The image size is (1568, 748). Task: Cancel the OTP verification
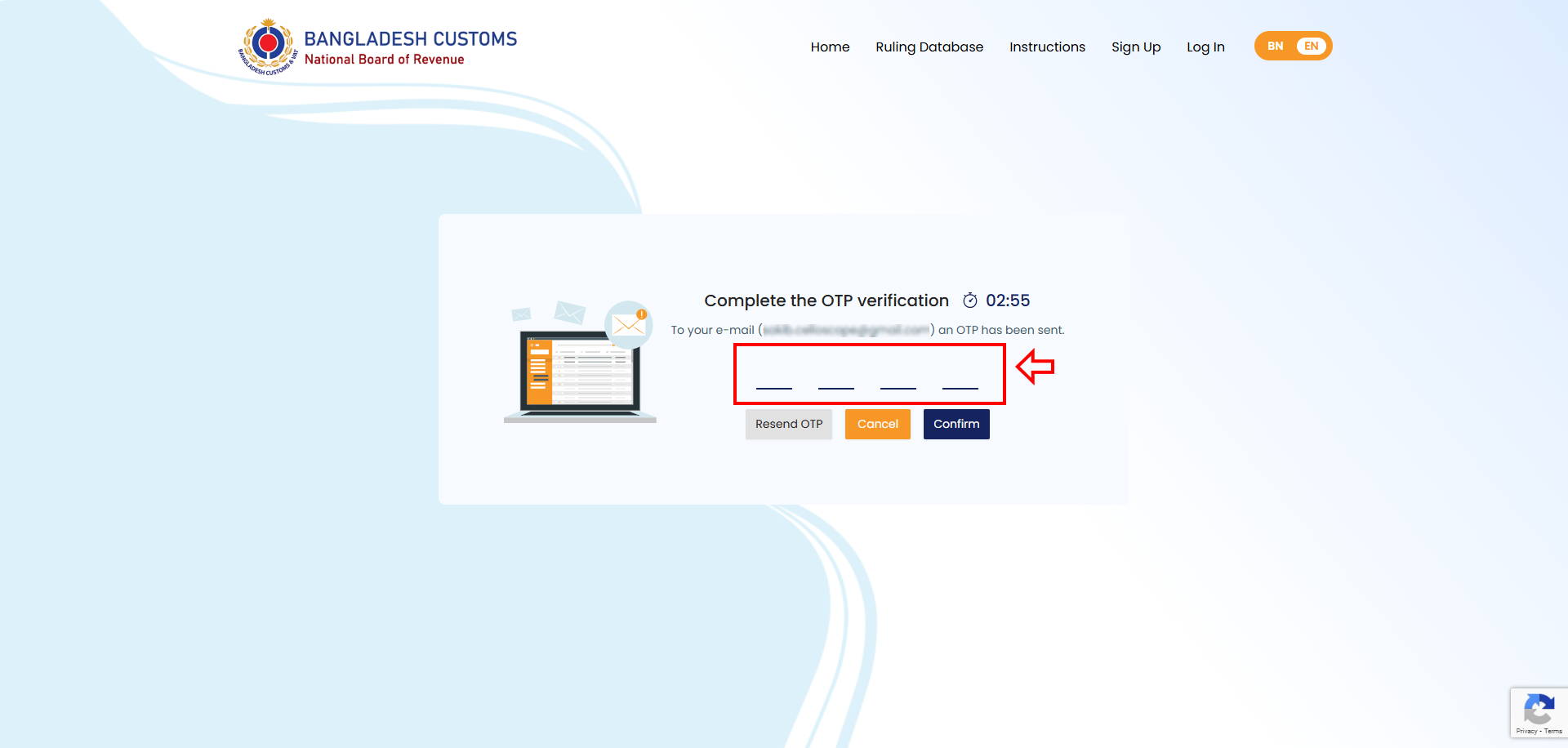coord(877,425)
